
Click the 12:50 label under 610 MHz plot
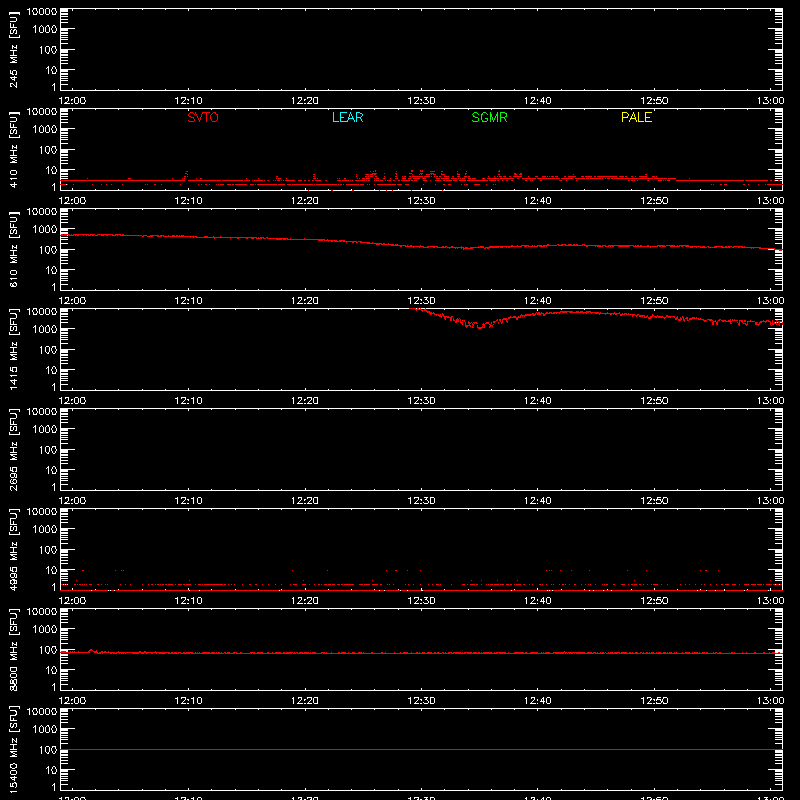(654, 301)
